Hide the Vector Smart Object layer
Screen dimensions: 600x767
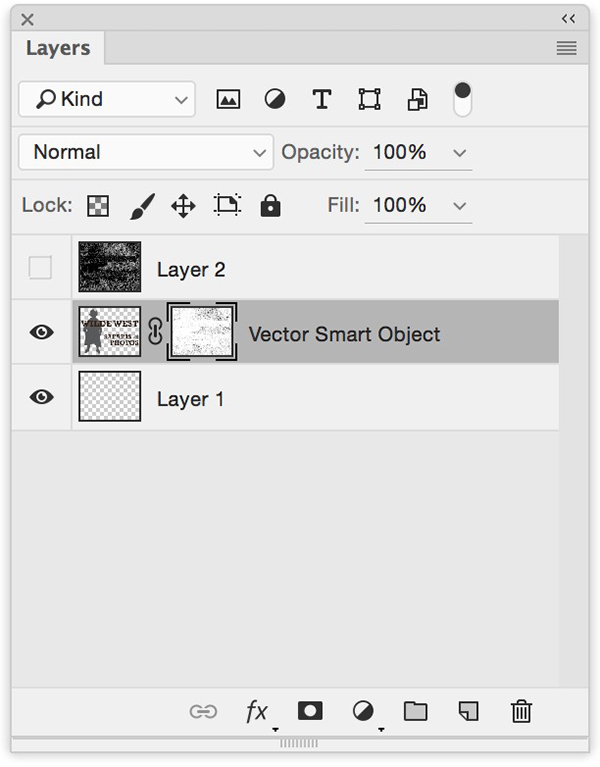[x=42, y=332]
